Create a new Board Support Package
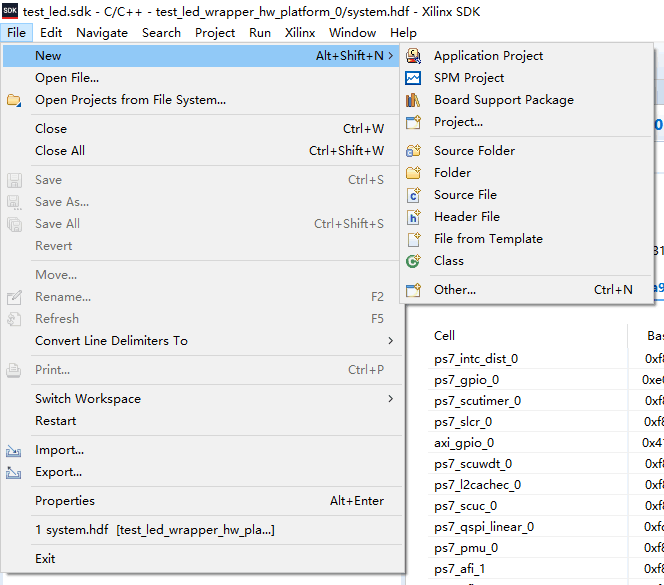 (527, 100)
